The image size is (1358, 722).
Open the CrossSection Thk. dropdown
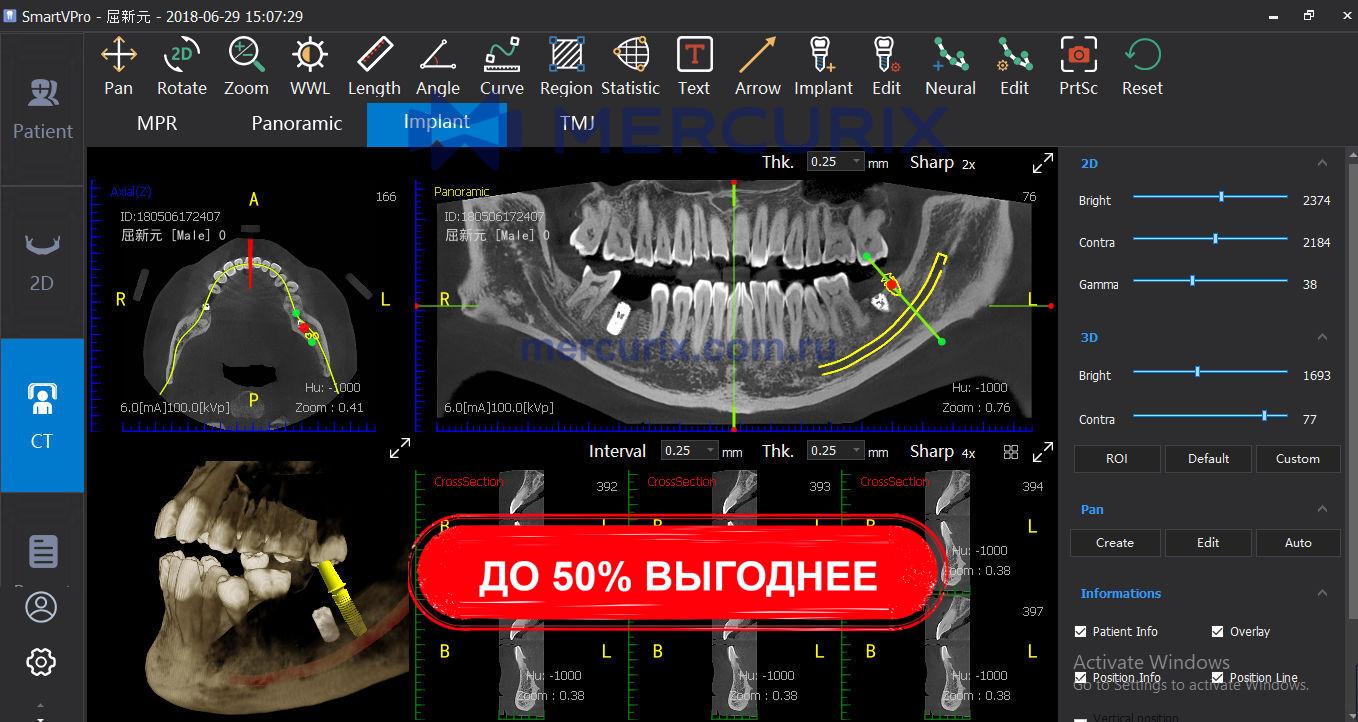pos(835,451)
